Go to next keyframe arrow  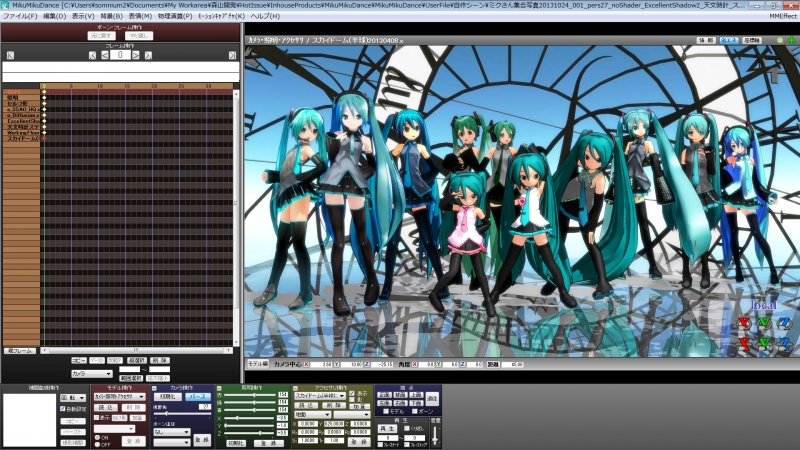pyautogui.click(x=148, y=55)
